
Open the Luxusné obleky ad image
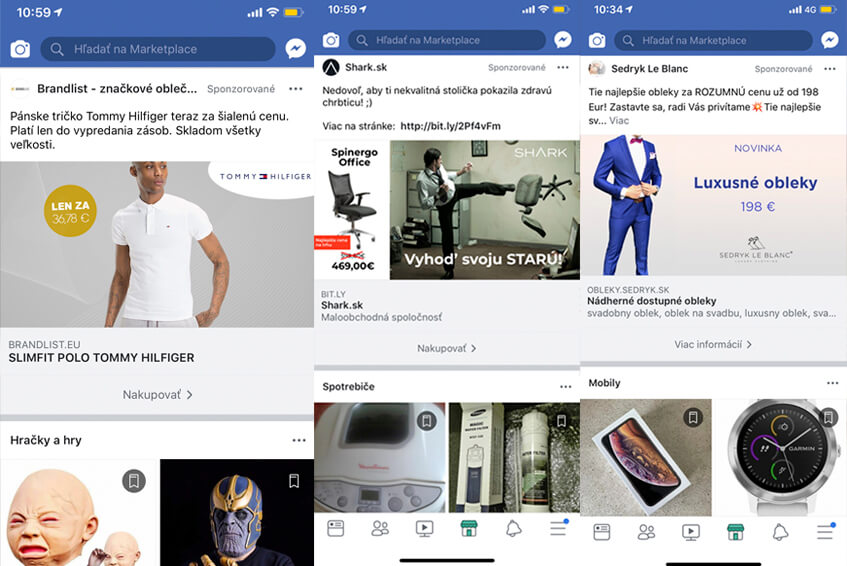point(714,205)
